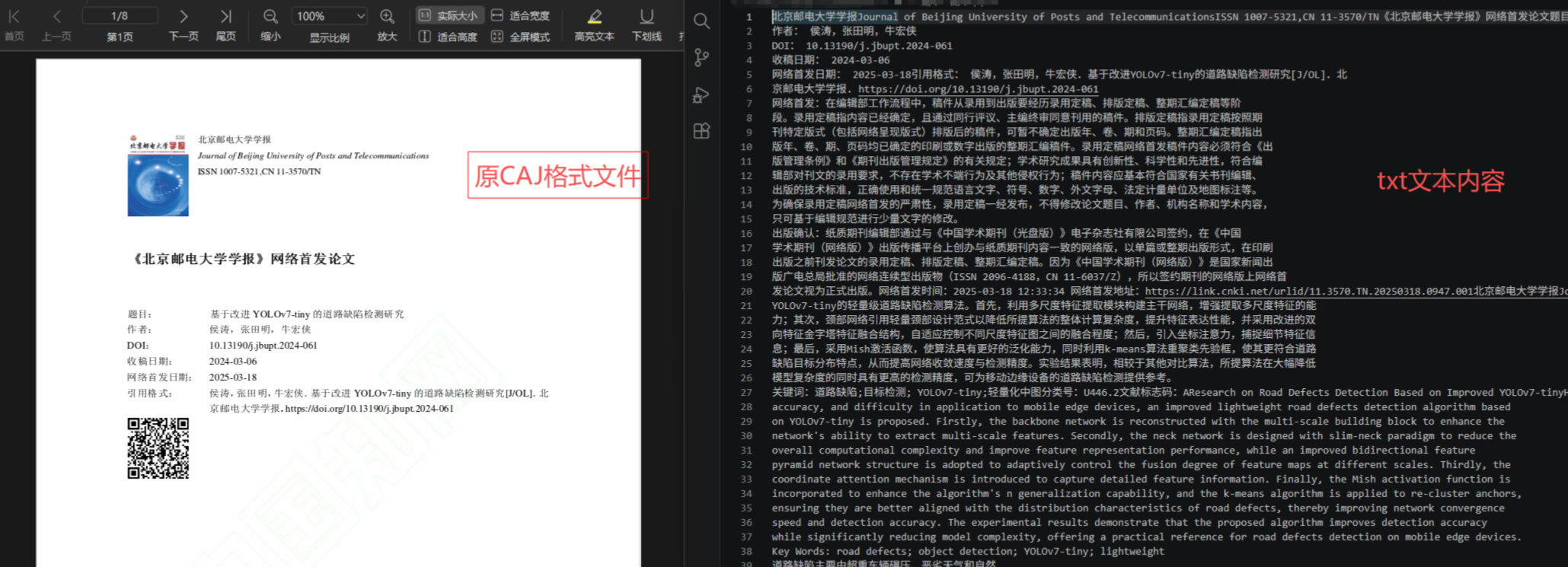Open doi.org link on editor line 6

point(978,89)
